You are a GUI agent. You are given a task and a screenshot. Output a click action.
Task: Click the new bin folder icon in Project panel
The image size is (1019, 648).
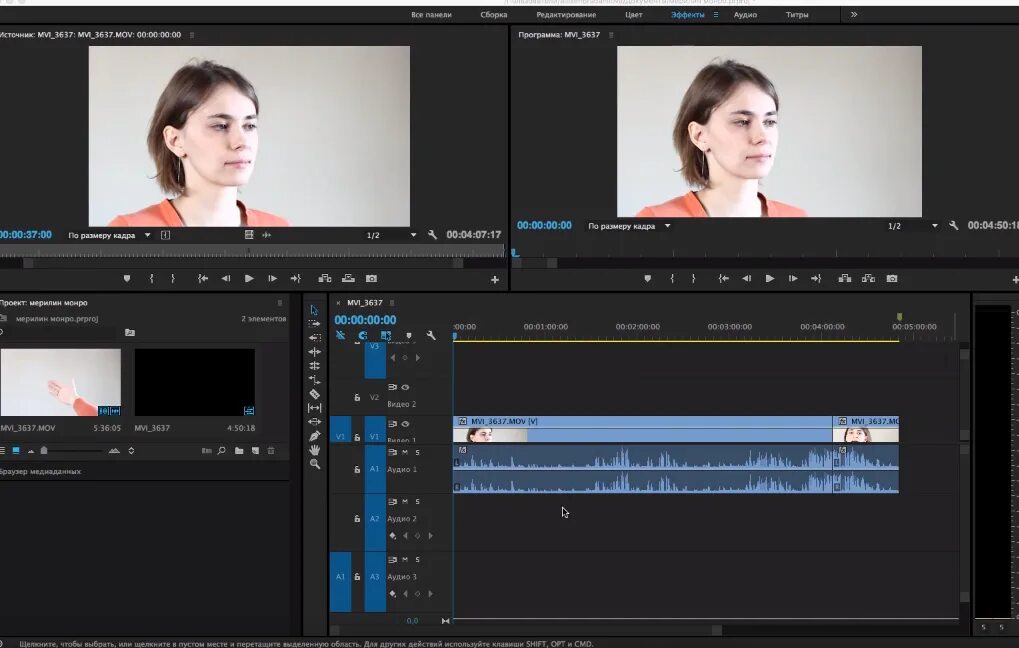[x=239, y=451]
